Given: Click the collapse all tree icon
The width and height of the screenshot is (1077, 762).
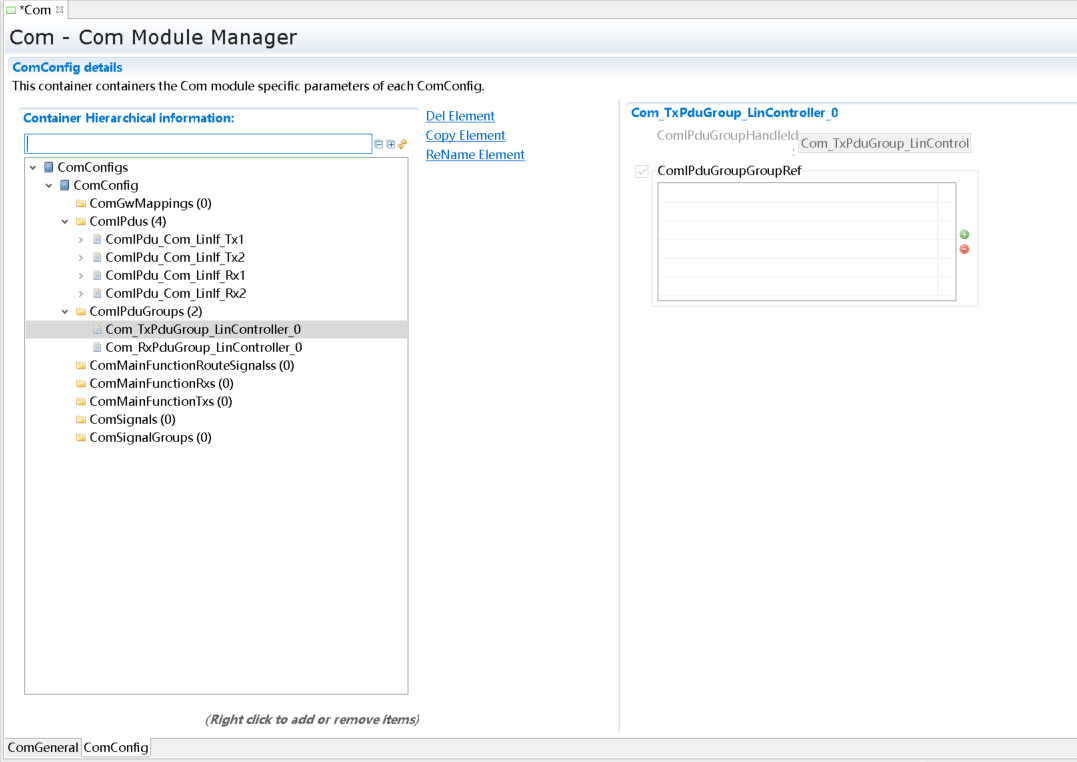Looking at the screenshot, I should pyautogui.click(x=379, y=145).
